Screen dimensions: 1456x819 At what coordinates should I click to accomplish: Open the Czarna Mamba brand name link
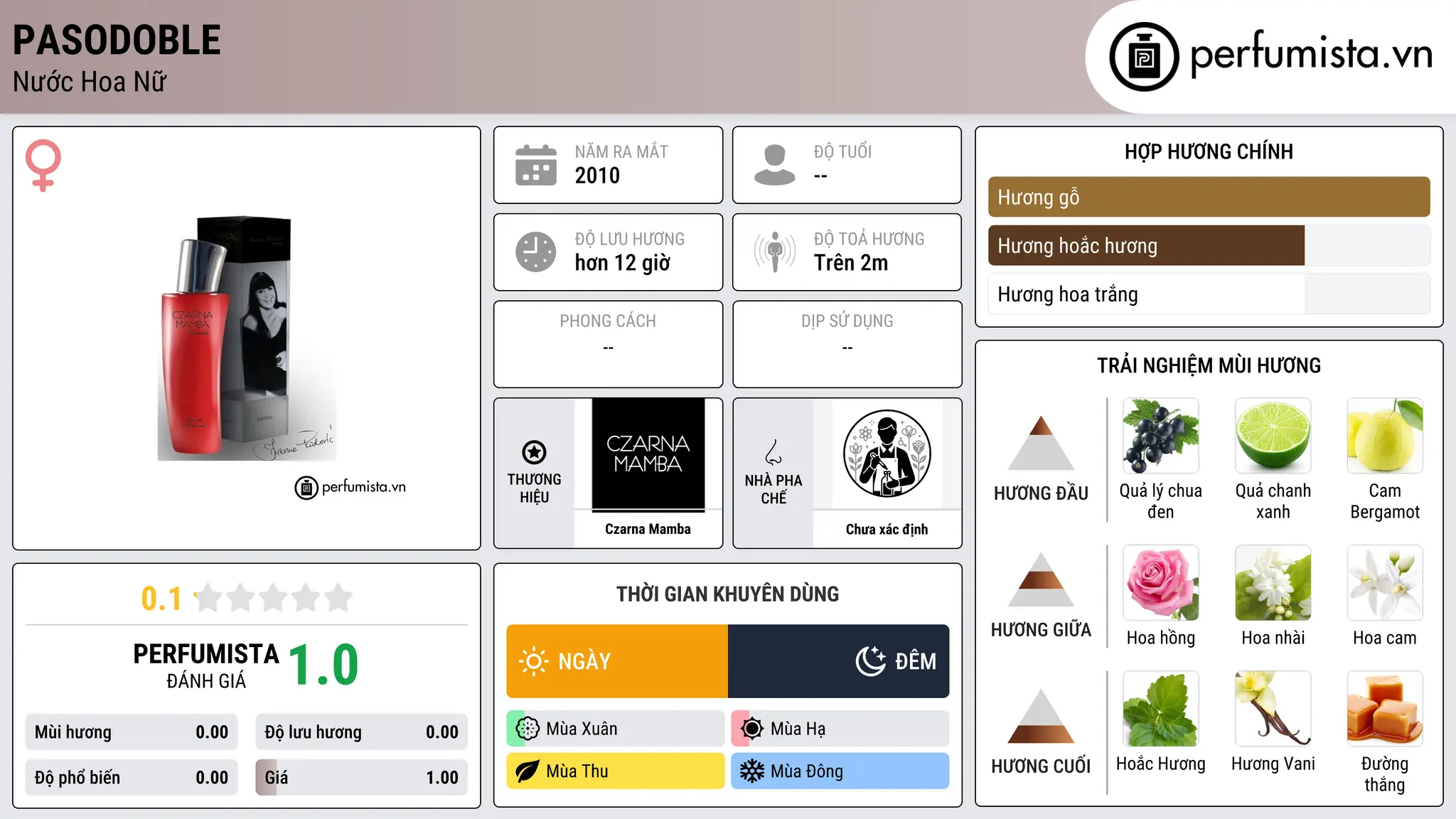pyautogui.click(x=648, y=529)
